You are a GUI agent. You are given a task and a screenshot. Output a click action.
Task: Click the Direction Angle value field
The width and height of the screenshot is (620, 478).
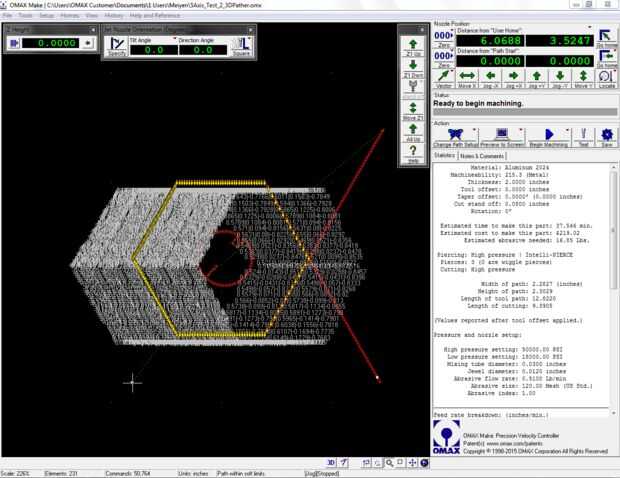[203, 50]
